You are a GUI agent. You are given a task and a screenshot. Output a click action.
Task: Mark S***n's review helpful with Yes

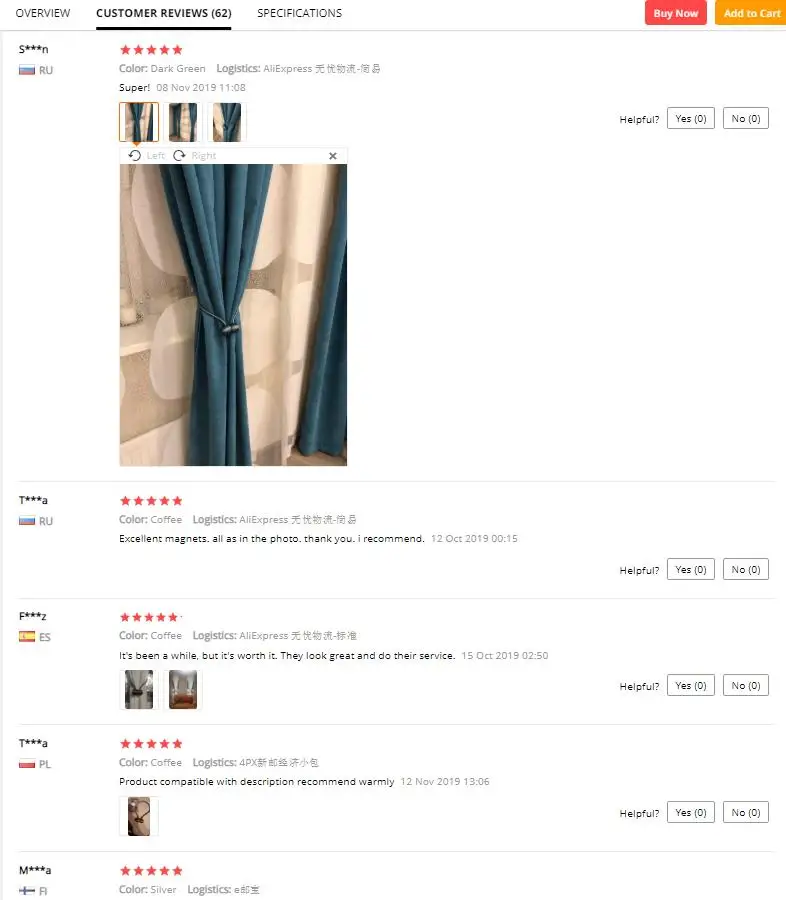point(691,118)
